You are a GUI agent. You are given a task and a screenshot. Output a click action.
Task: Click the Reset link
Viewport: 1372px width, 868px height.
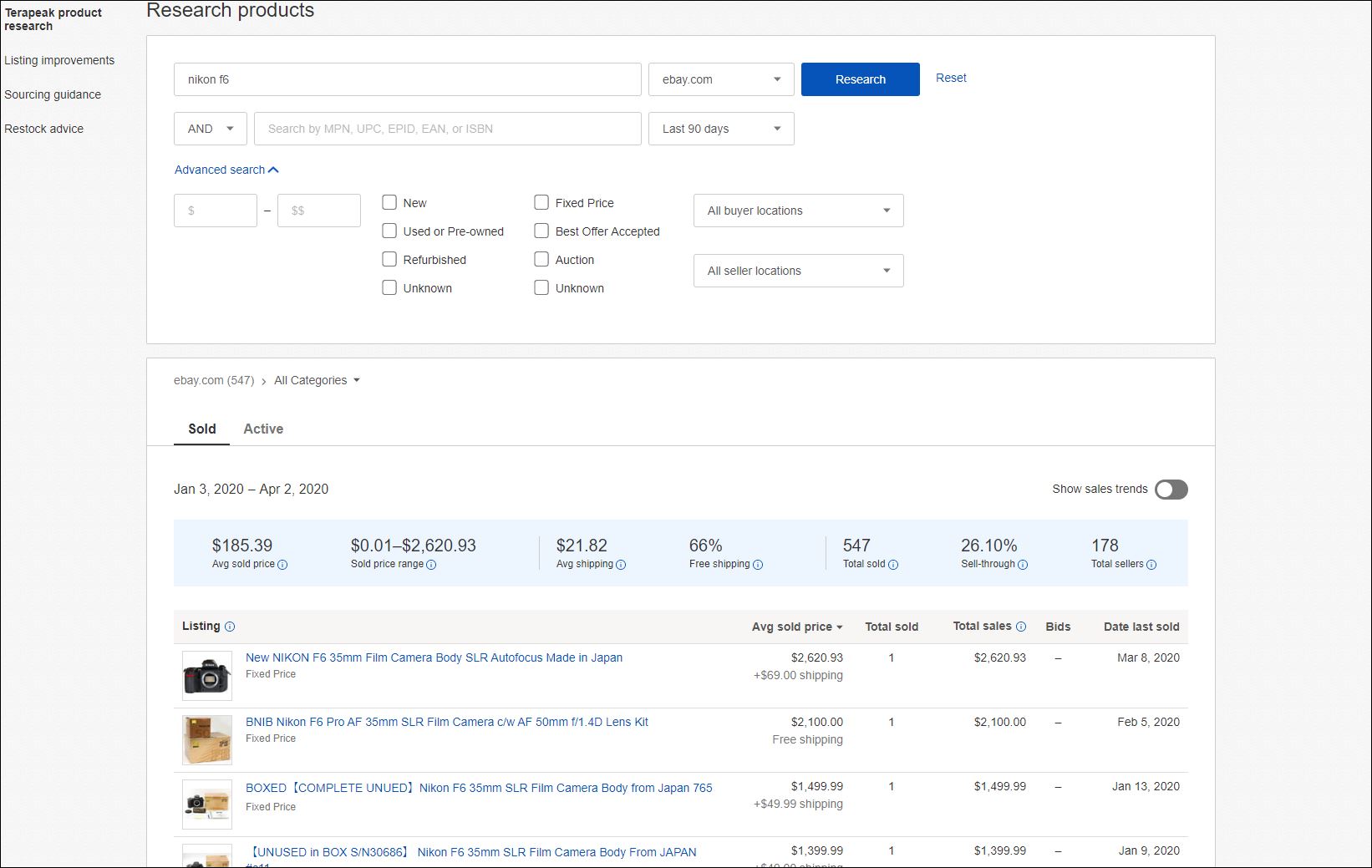(951, 78)
